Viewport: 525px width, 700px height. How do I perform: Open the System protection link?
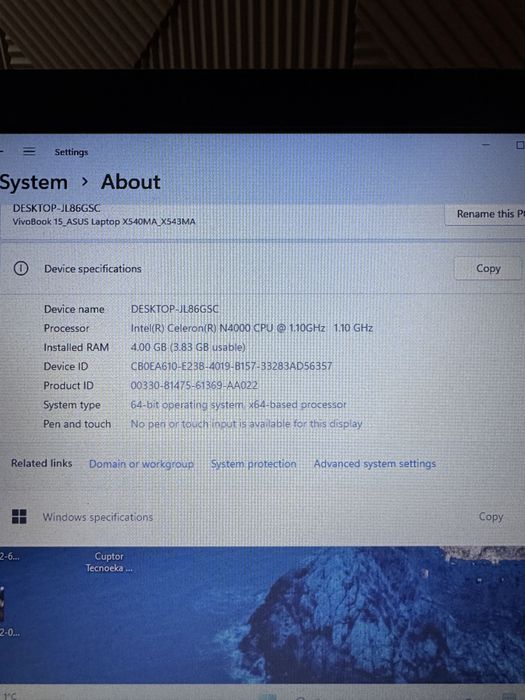[254, 464]
